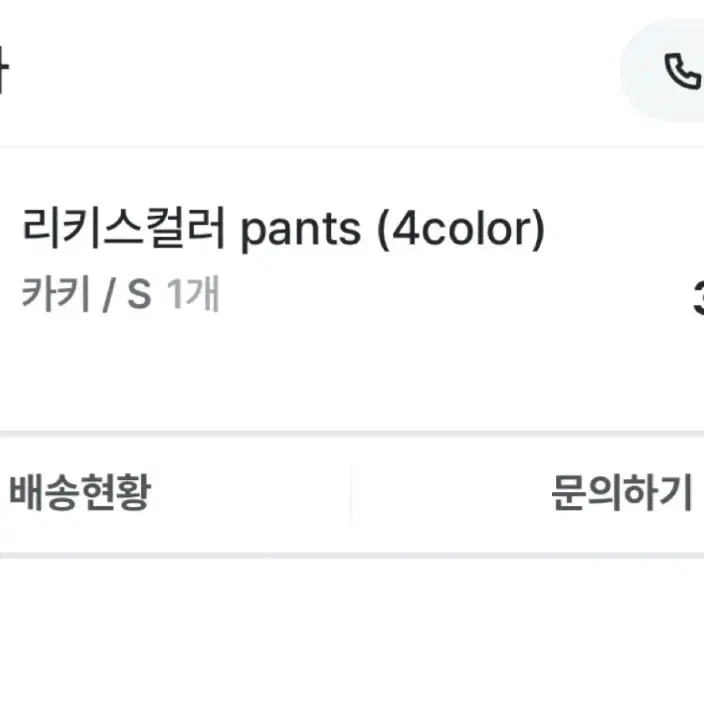The height and width of the screenshot is (704, 704).
Task: Click the rounded gray call button pill
Action: point(662,70)
